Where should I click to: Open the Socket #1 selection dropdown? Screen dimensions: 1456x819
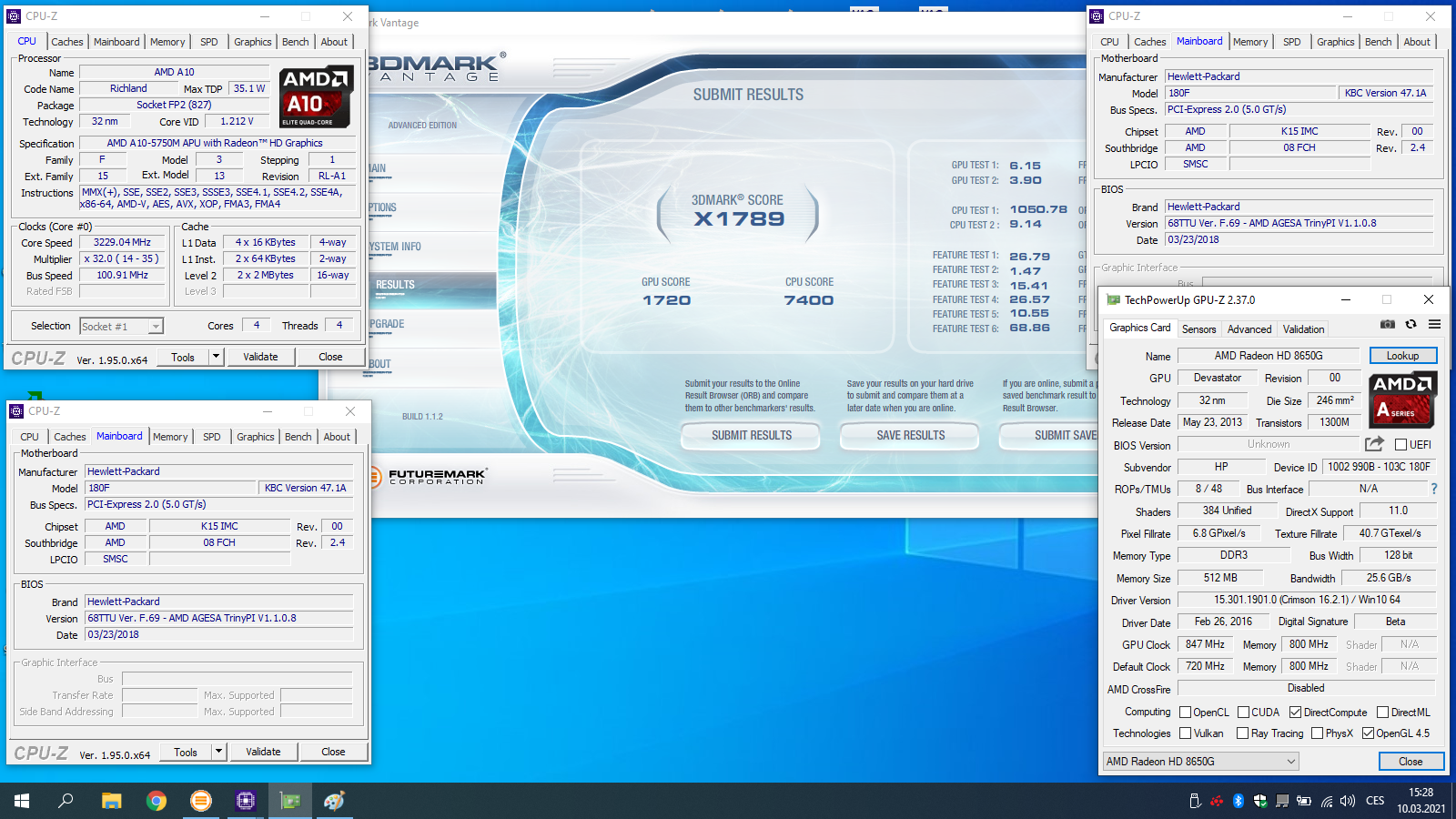pyautogui.click(x=121, y=326)
